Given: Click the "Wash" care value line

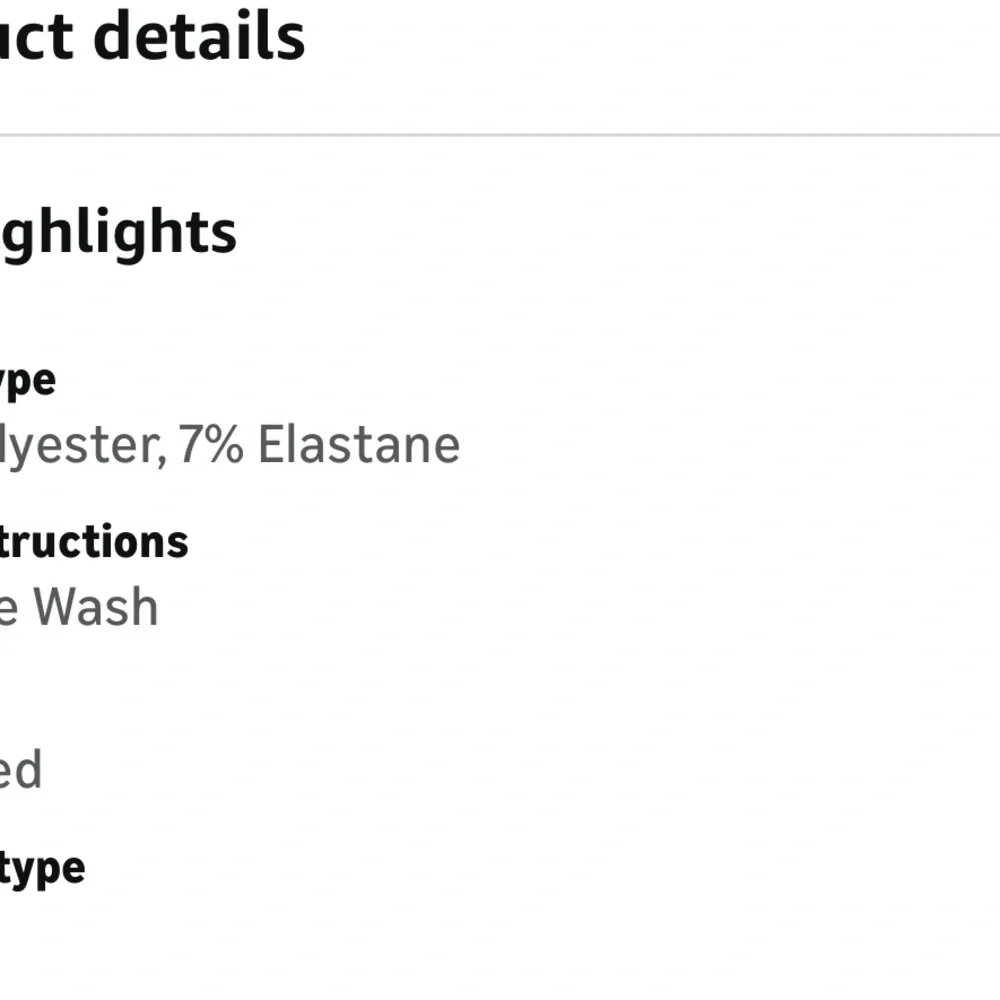Looking at the screenshot, I should click(80, 607).
